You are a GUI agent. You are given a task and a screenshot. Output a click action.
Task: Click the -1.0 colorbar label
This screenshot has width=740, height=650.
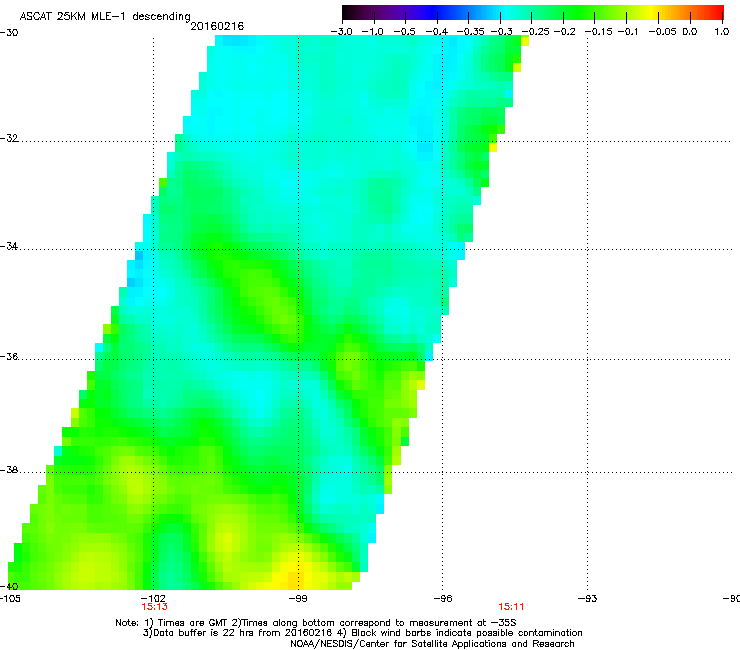[372, 32]
